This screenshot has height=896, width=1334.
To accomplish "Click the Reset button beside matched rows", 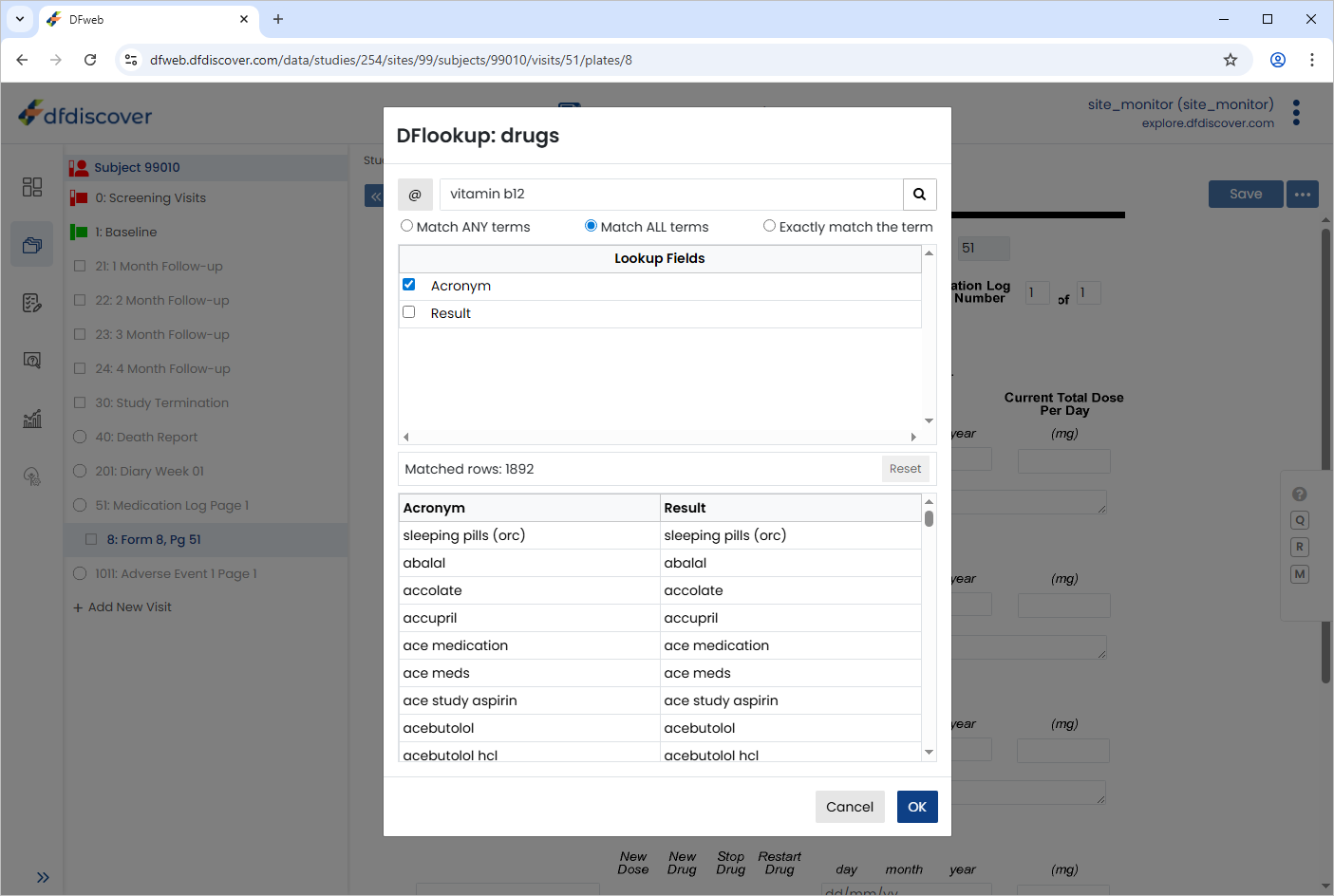I will coord(905,469).
